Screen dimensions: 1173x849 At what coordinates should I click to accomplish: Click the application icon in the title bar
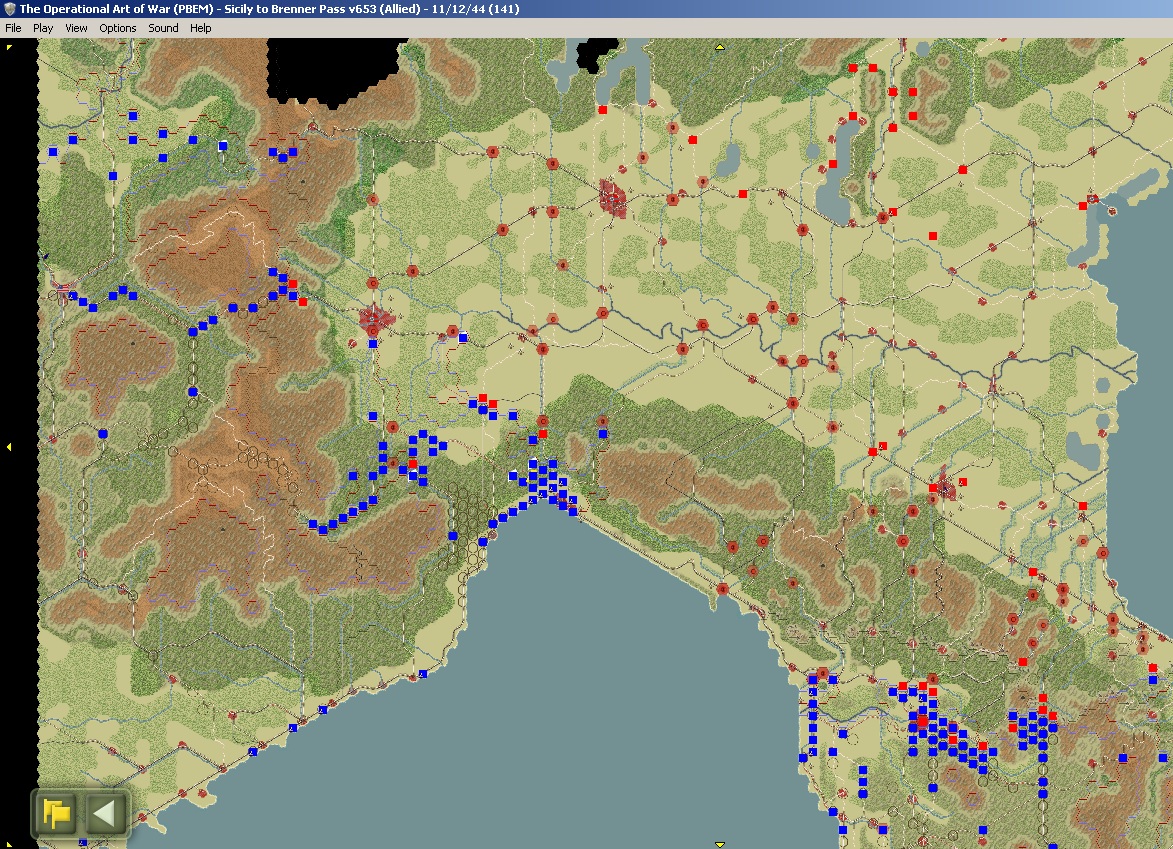(9, 9)
